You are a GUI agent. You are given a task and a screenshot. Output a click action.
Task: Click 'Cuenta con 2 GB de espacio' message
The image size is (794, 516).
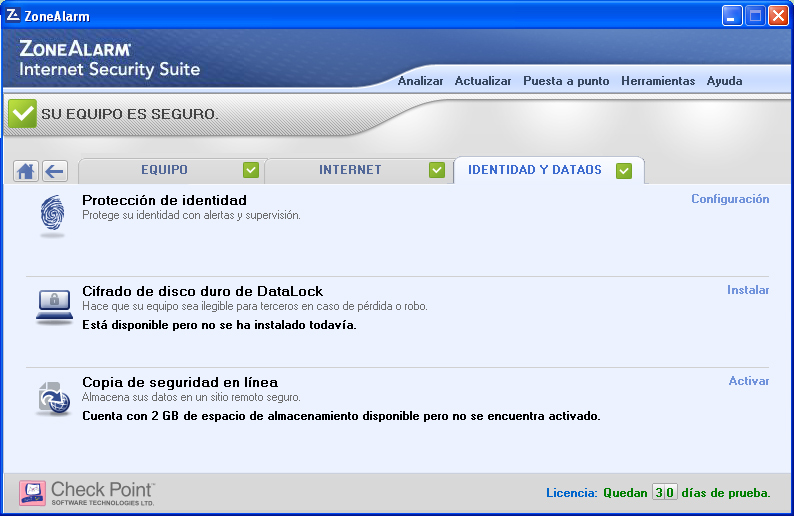click(341, 416)
